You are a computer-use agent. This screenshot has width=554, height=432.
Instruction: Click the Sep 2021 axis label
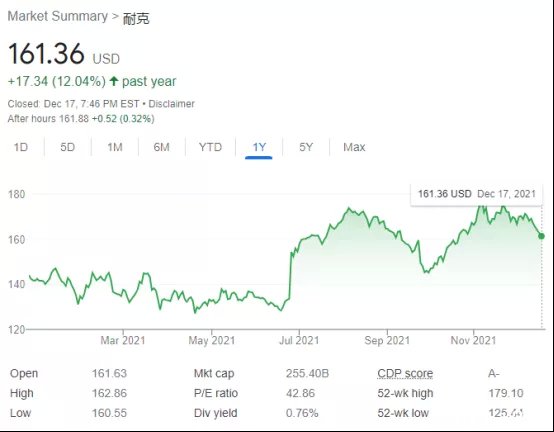[x=387, y=341]
